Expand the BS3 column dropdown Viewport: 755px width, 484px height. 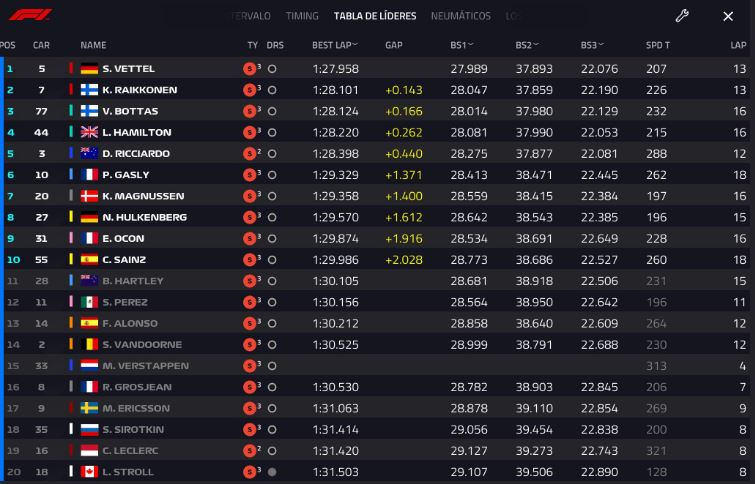[600, 44]
